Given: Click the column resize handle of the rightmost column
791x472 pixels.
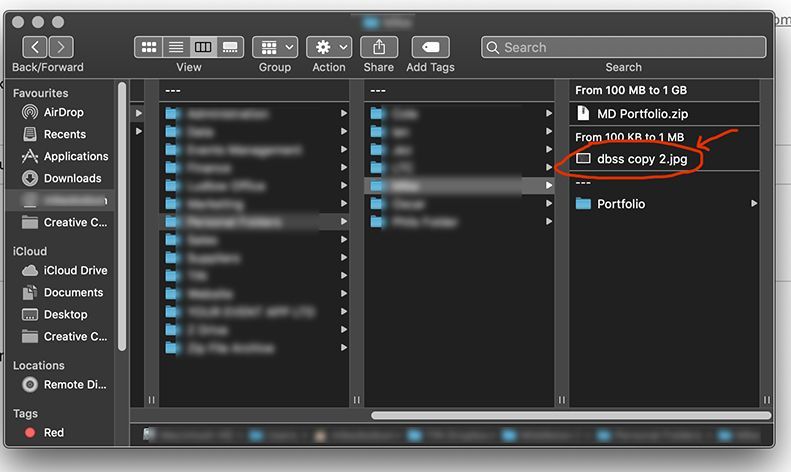Looking at the screenshot, I should [767, 400].
